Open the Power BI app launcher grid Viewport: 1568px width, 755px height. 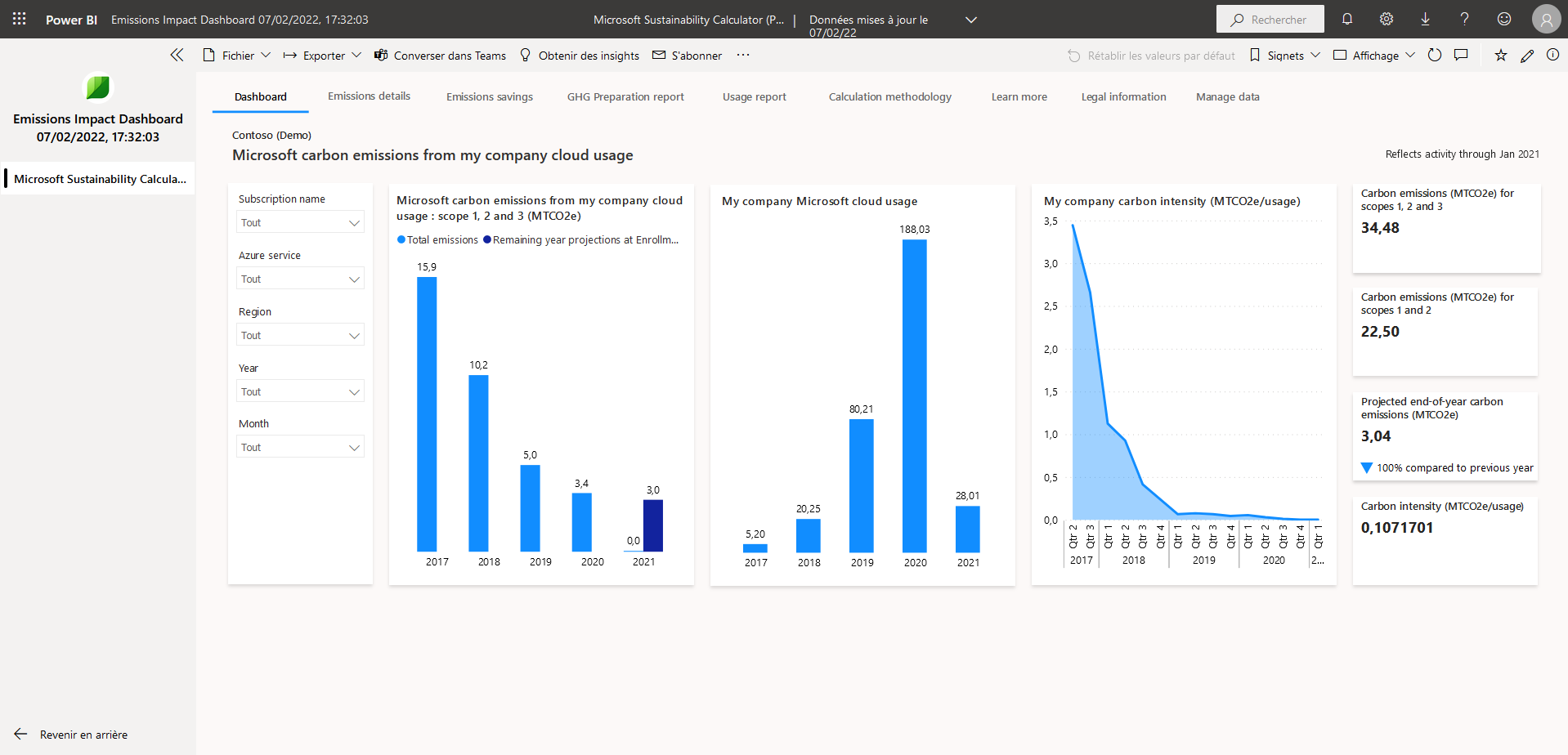point(20,19)
